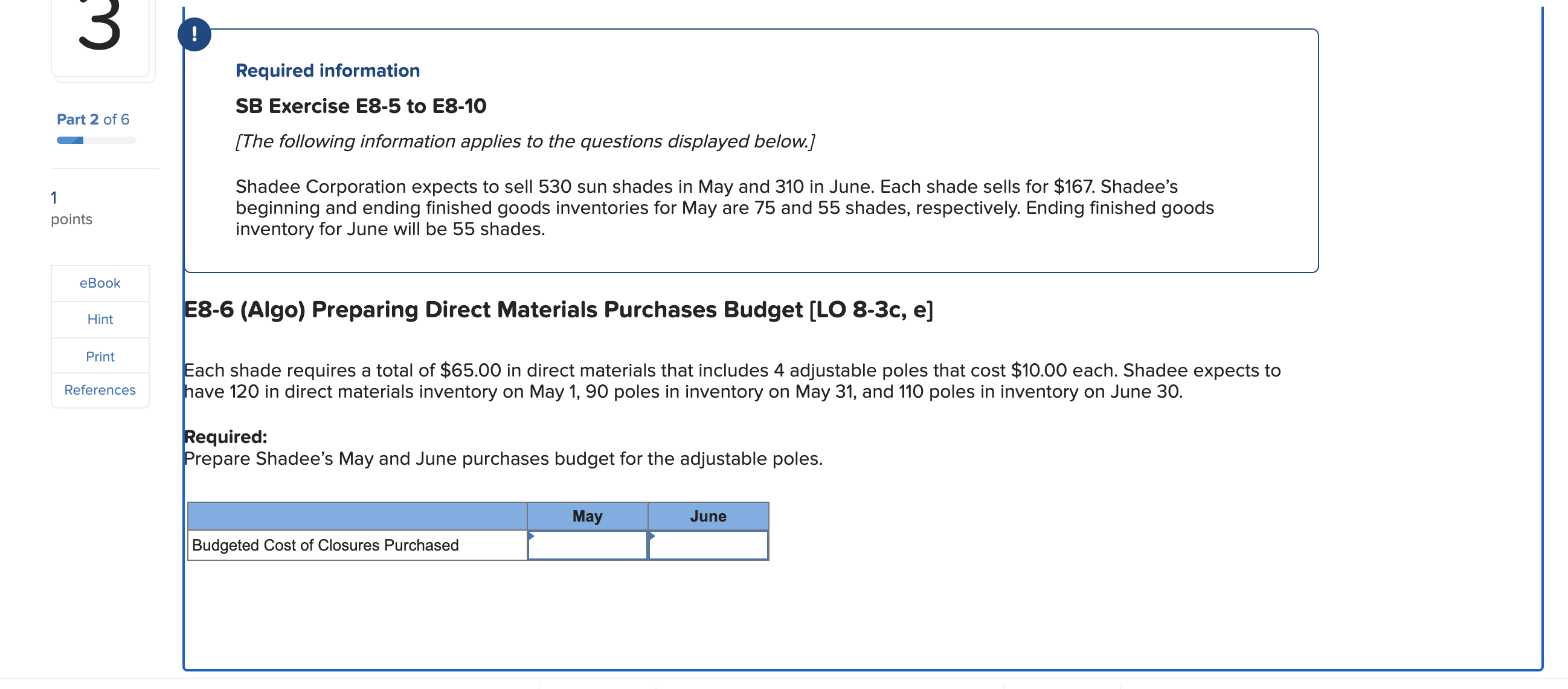Viewport: 1568px width, 689px height.
Task: Click the Budgeted Cost of Closures Purchased label
Action: [x=325, y=545]
